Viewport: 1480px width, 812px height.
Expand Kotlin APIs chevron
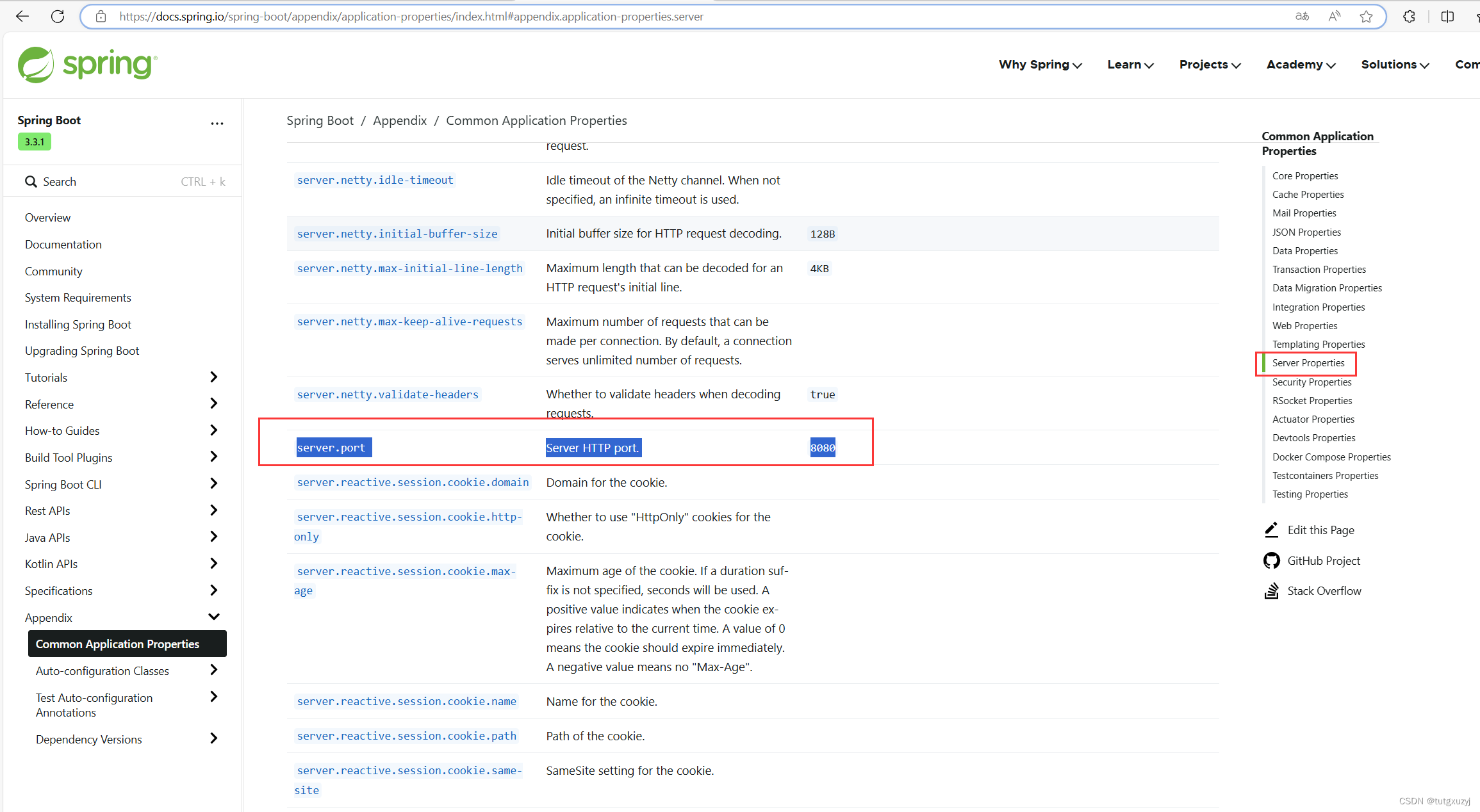(x=214, y=564)
